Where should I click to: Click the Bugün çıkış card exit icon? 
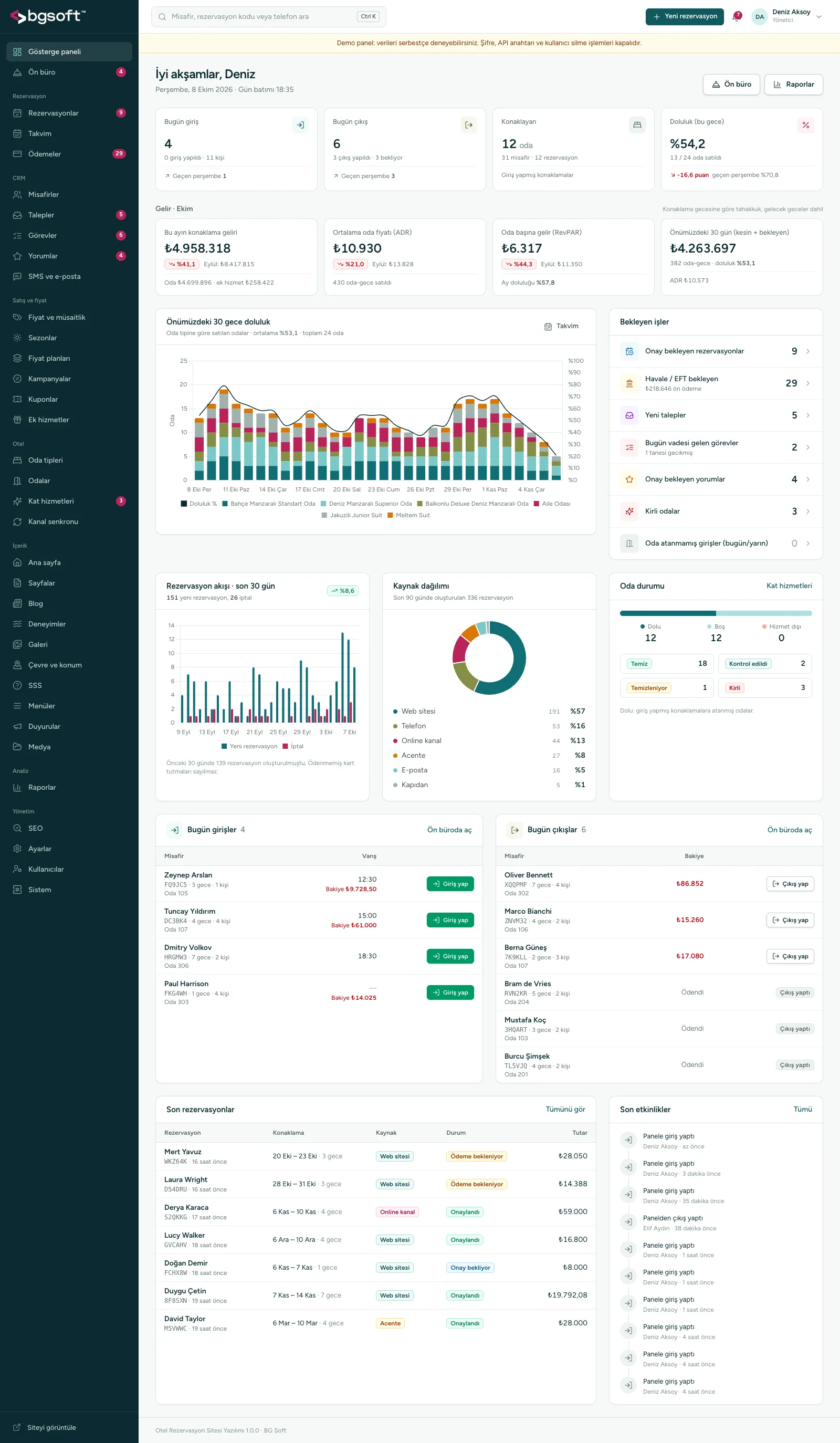click(x=468, y=125)
